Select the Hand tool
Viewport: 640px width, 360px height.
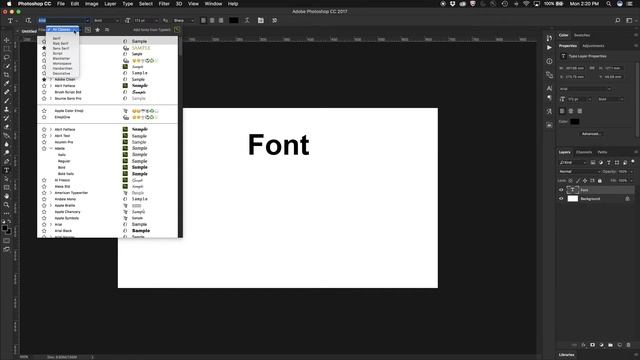[7, 196]
